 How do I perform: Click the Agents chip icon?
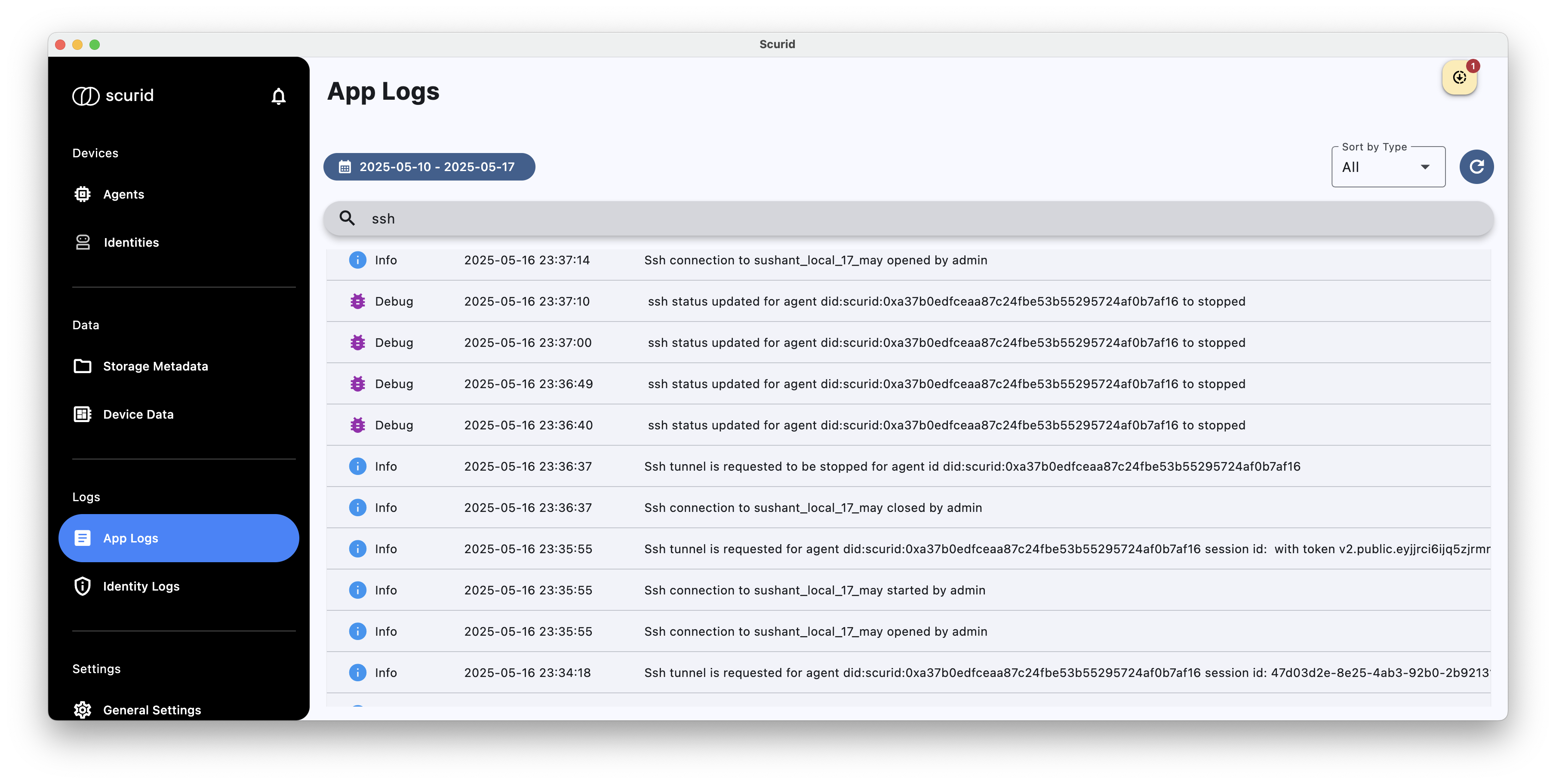coord(83,194)
